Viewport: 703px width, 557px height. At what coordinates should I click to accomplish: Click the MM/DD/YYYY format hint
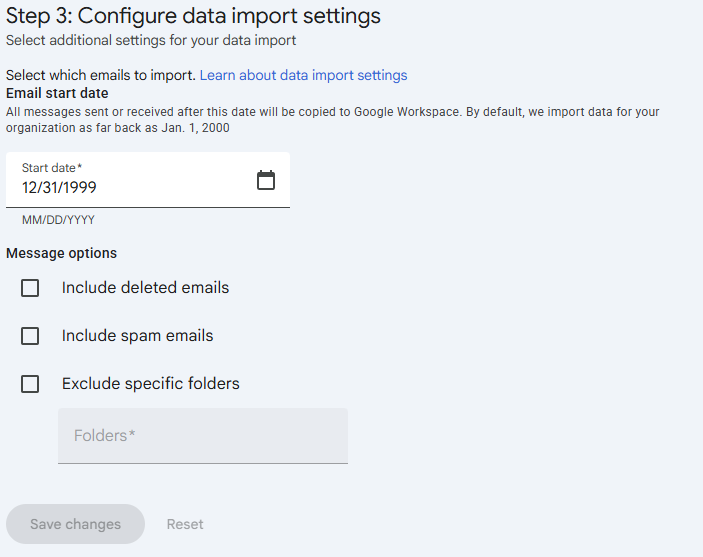coord(58,220)
